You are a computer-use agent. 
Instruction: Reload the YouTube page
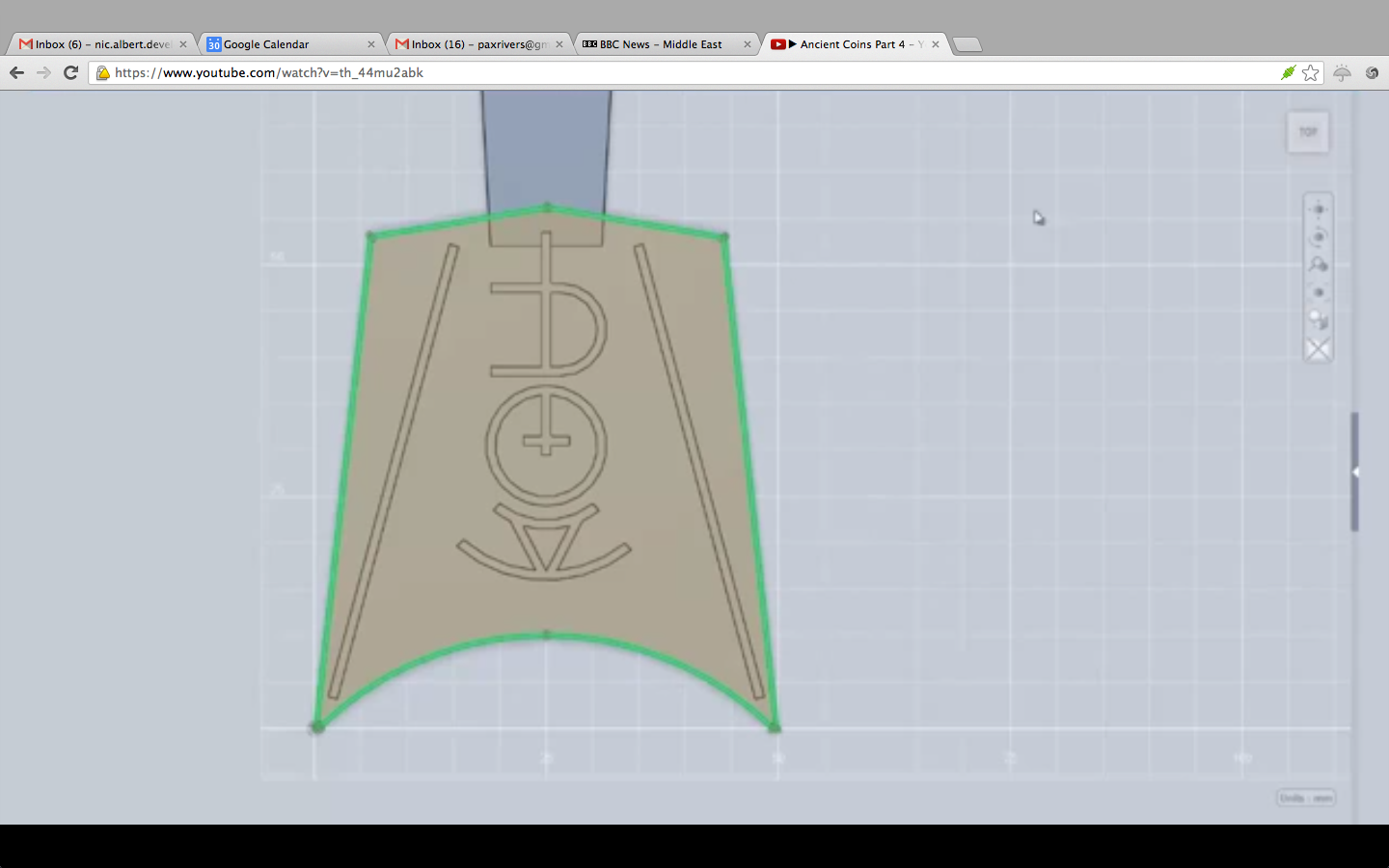70,72
